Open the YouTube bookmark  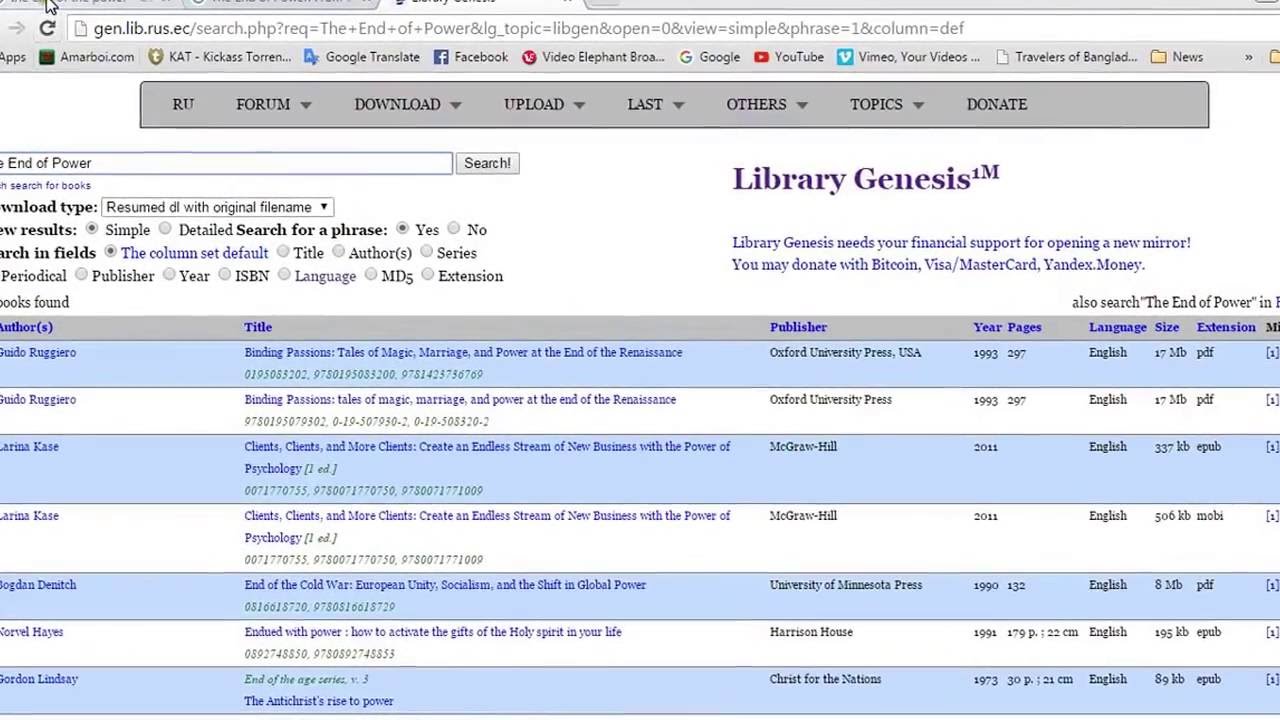tap(789, 57)
